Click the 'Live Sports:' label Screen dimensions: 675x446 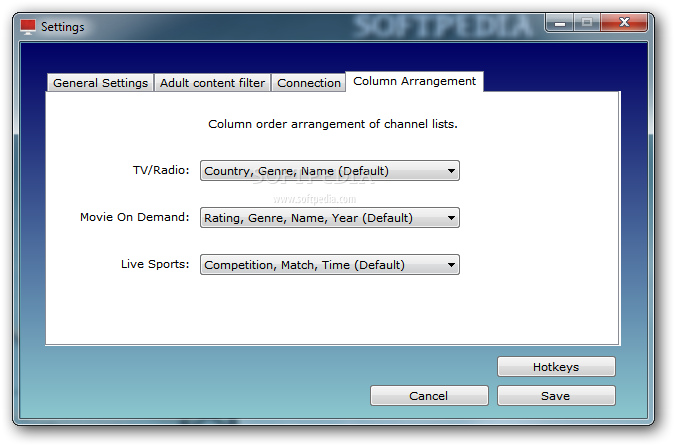(155, 264)
